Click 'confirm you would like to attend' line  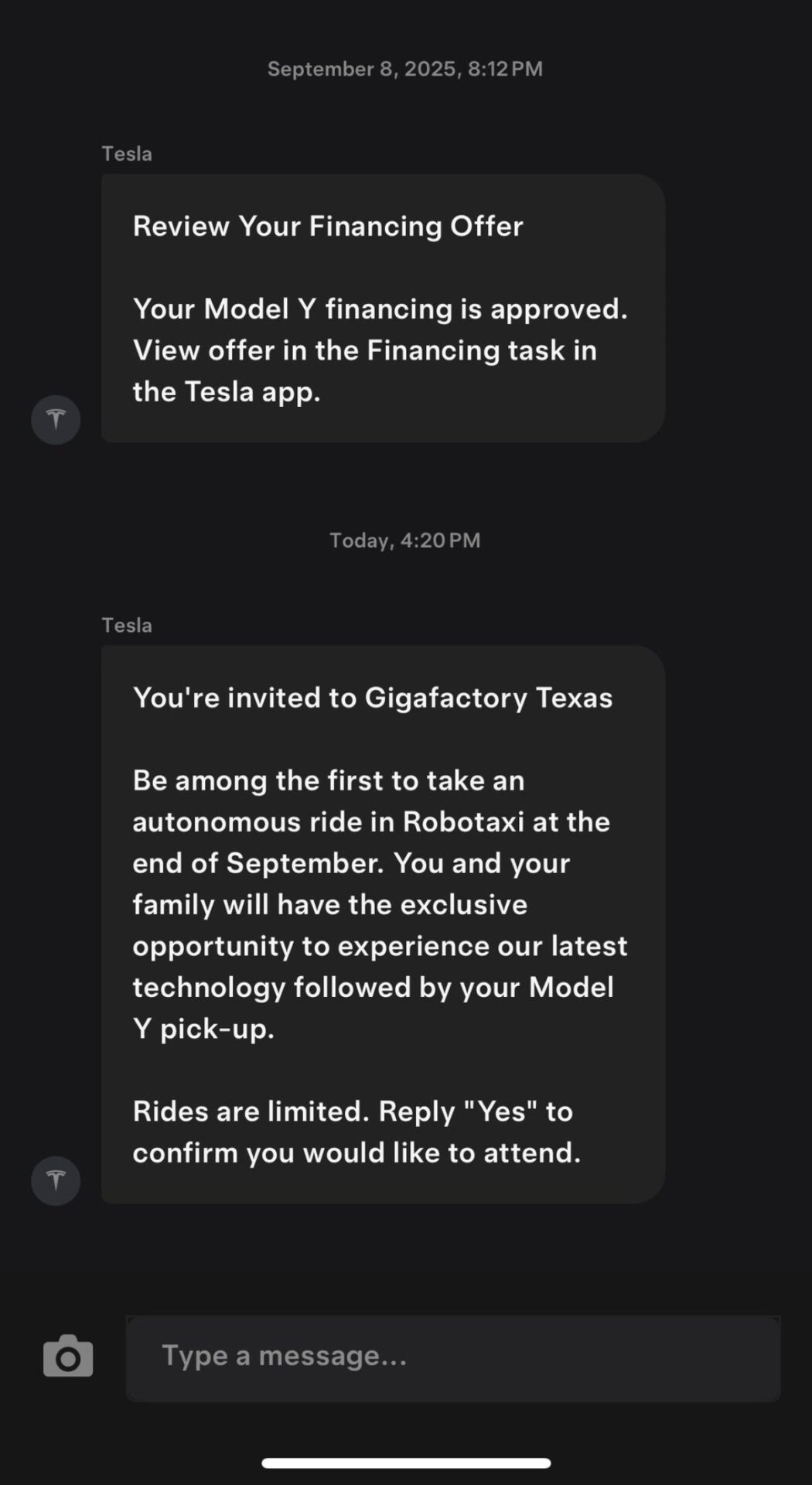coord(357,1152)
